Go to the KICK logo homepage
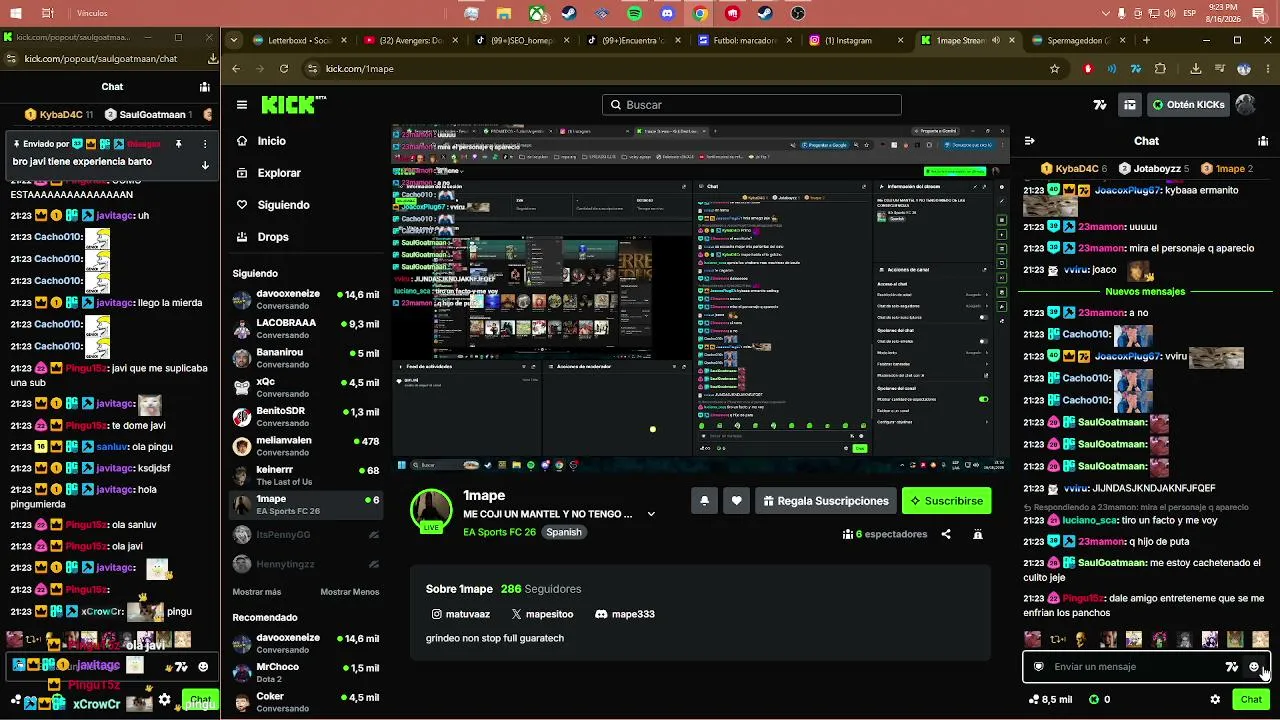 coord(293,105)
